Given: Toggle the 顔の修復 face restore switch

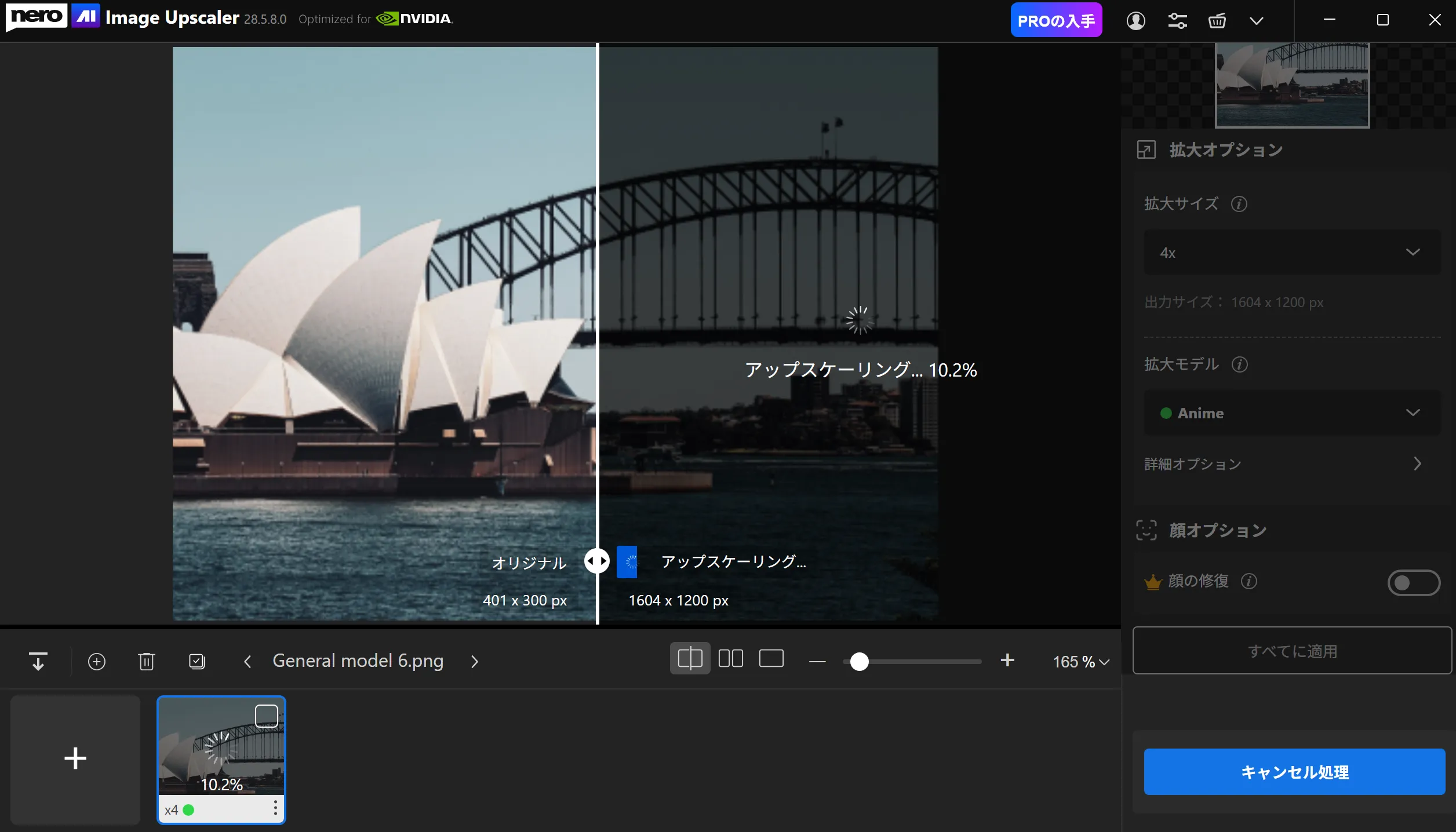Looking at the screenshot, I should pyautogui.click(x=1413, y=582).
